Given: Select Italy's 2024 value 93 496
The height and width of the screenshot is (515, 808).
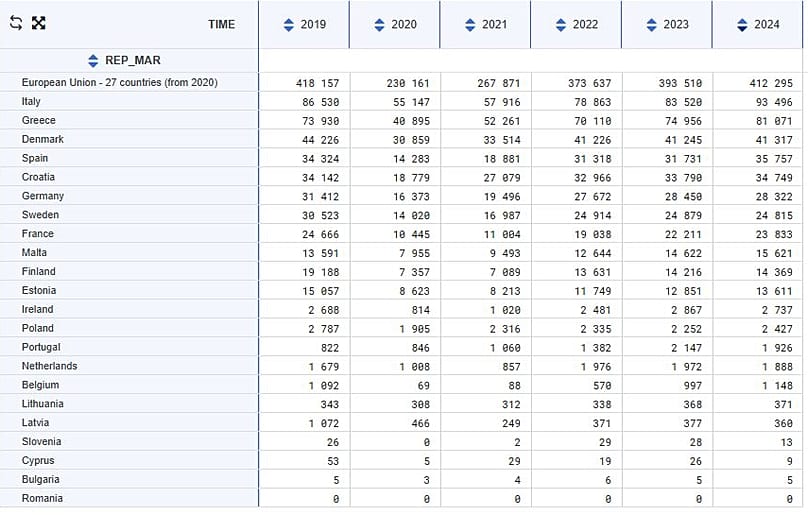Looking at the screenshot, I should [x=771, y=101].
